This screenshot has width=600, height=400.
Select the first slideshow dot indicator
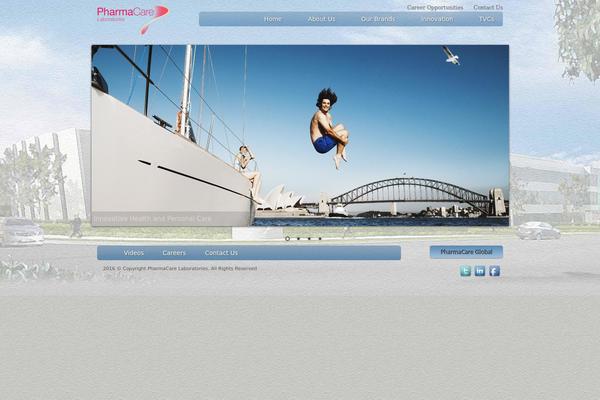[x=288, y=238]
